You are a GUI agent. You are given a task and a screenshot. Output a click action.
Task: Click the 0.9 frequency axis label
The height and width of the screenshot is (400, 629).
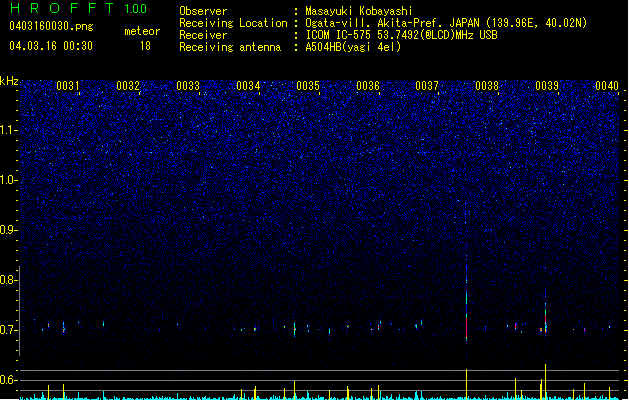point(8,230)
